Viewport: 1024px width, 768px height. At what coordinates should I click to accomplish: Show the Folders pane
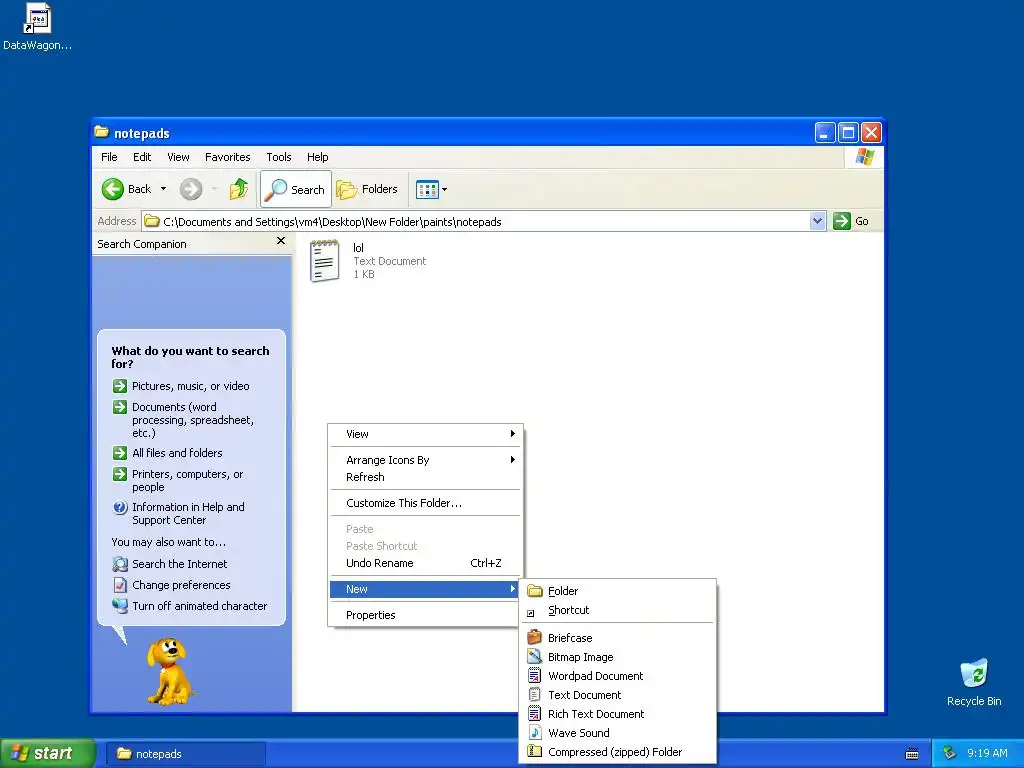tap(367, 189)
